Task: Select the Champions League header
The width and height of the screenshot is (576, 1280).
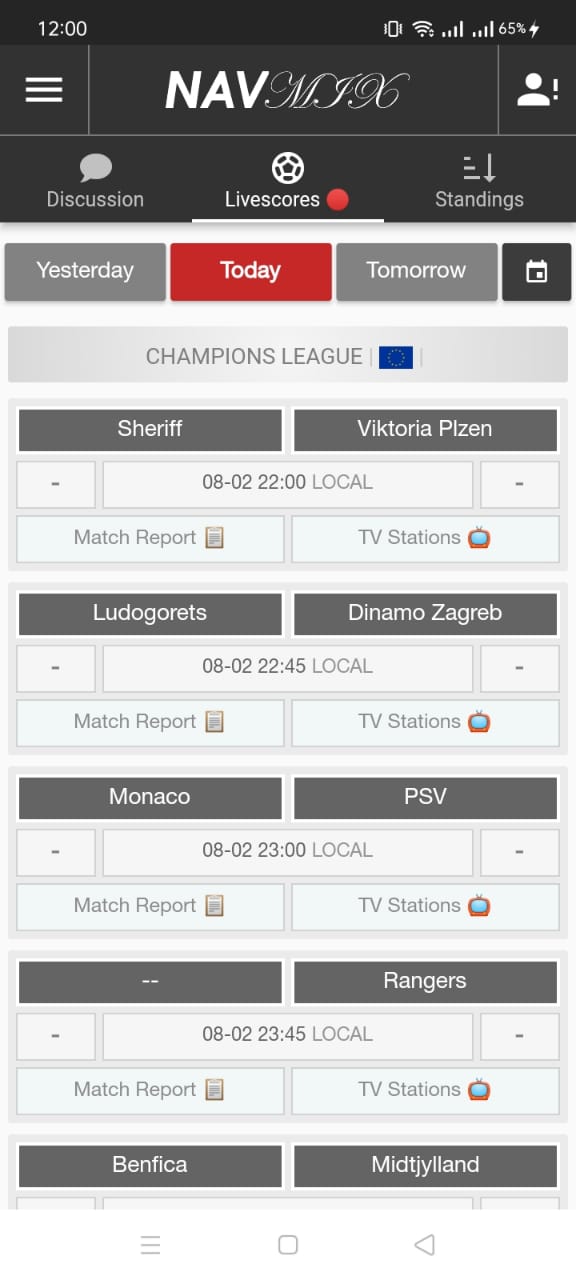Action: coord(288,355)
